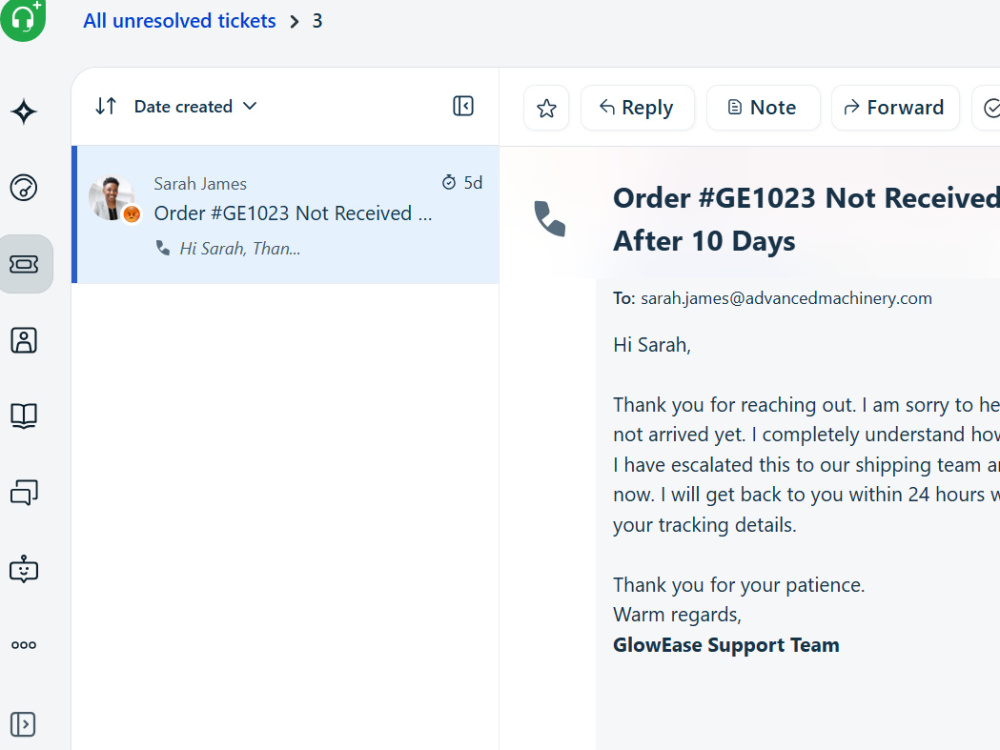Click the Hi Sarah, Than... preview text
This screenshot has width=1000, height=750.
click(x=240, y=248)
